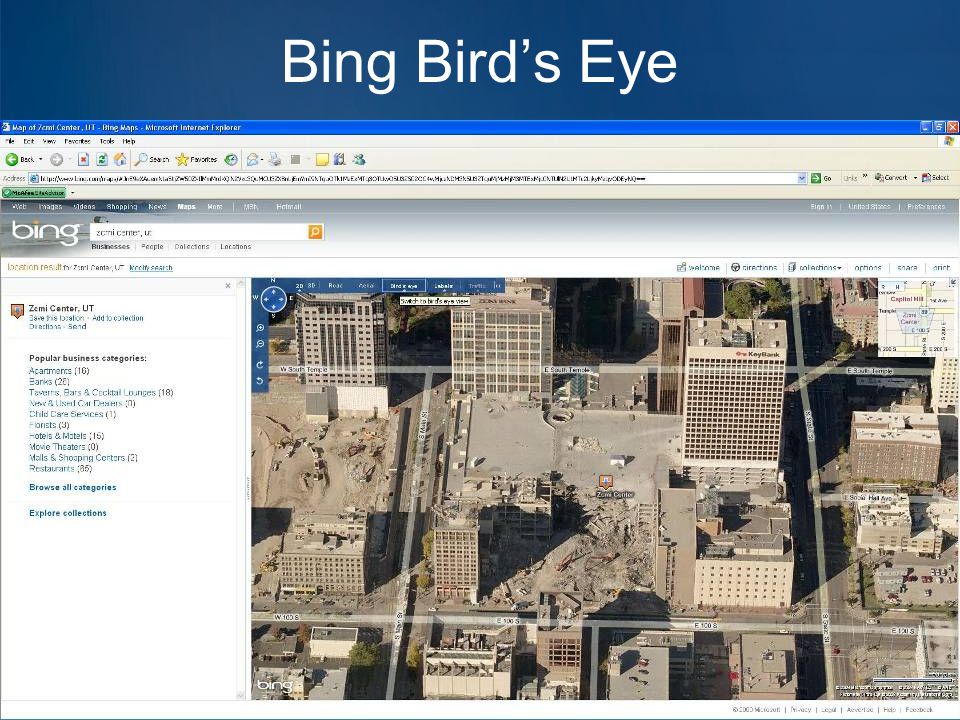Click the Convert toolbar button
This screenshot has height=720, width=960.
pos(891,178)
